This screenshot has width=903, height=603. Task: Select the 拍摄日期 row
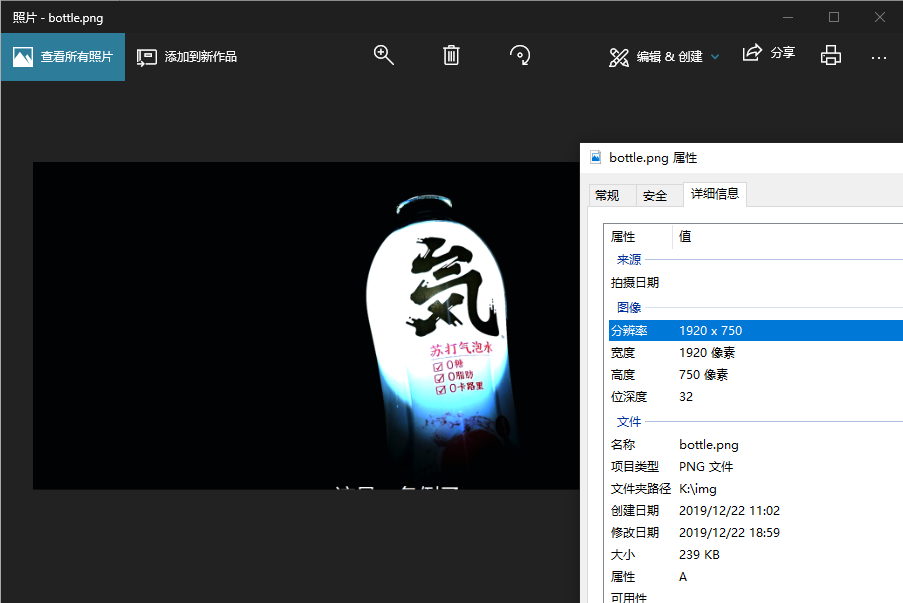756,283
